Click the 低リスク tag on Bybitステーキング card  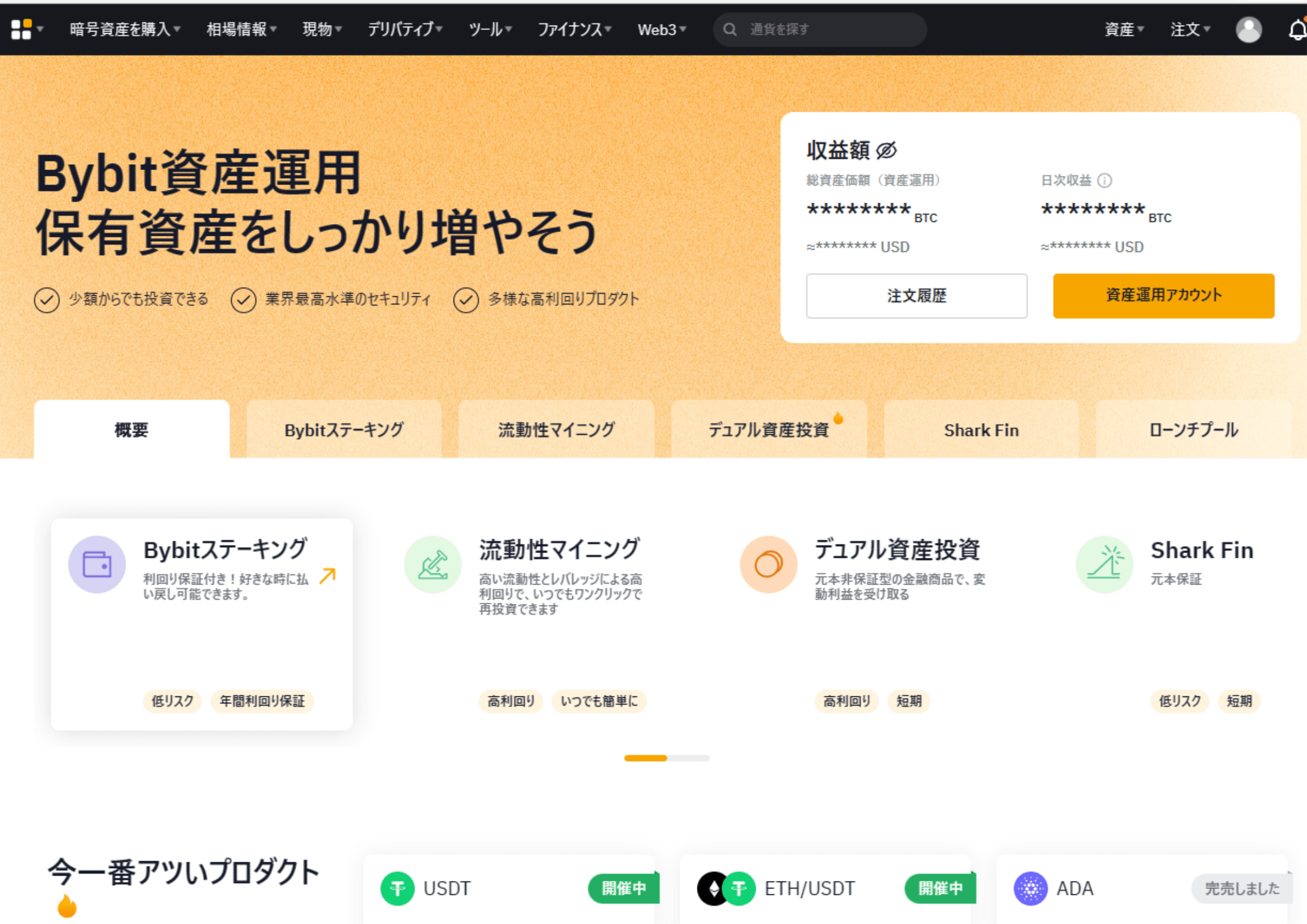(172, 701)
